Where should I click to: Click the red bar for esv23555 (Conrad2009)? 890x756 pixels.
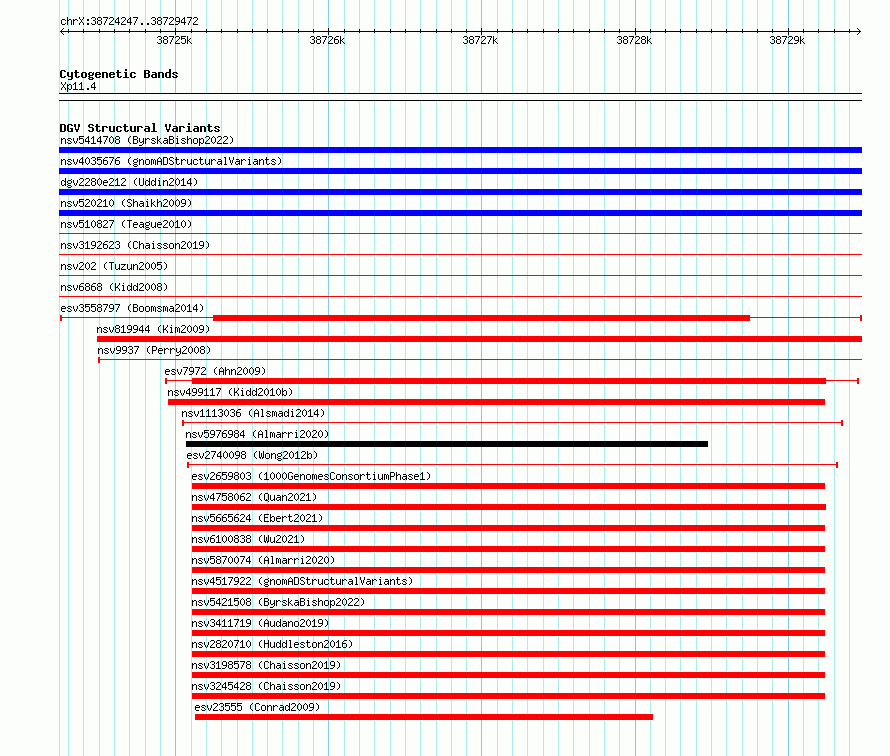(x=423, y=717)
